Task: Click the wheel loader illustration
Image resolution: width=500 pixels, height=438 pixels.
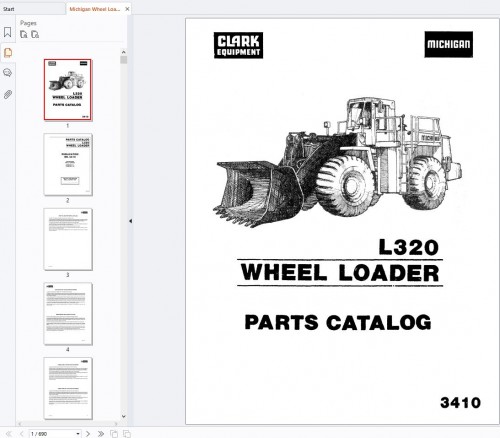Action: pyautogui.click(x=337, y=162)
